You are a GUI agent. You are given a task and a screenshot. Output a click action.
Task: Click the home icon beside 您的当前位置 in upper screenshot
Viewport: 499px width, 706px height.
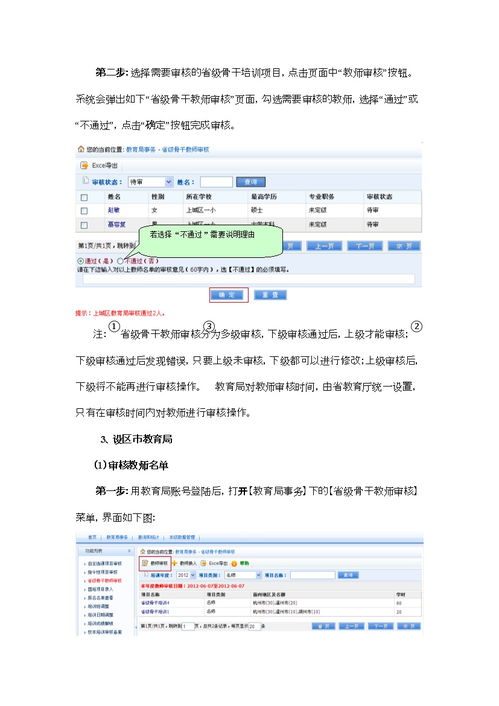tap(81, 149)
